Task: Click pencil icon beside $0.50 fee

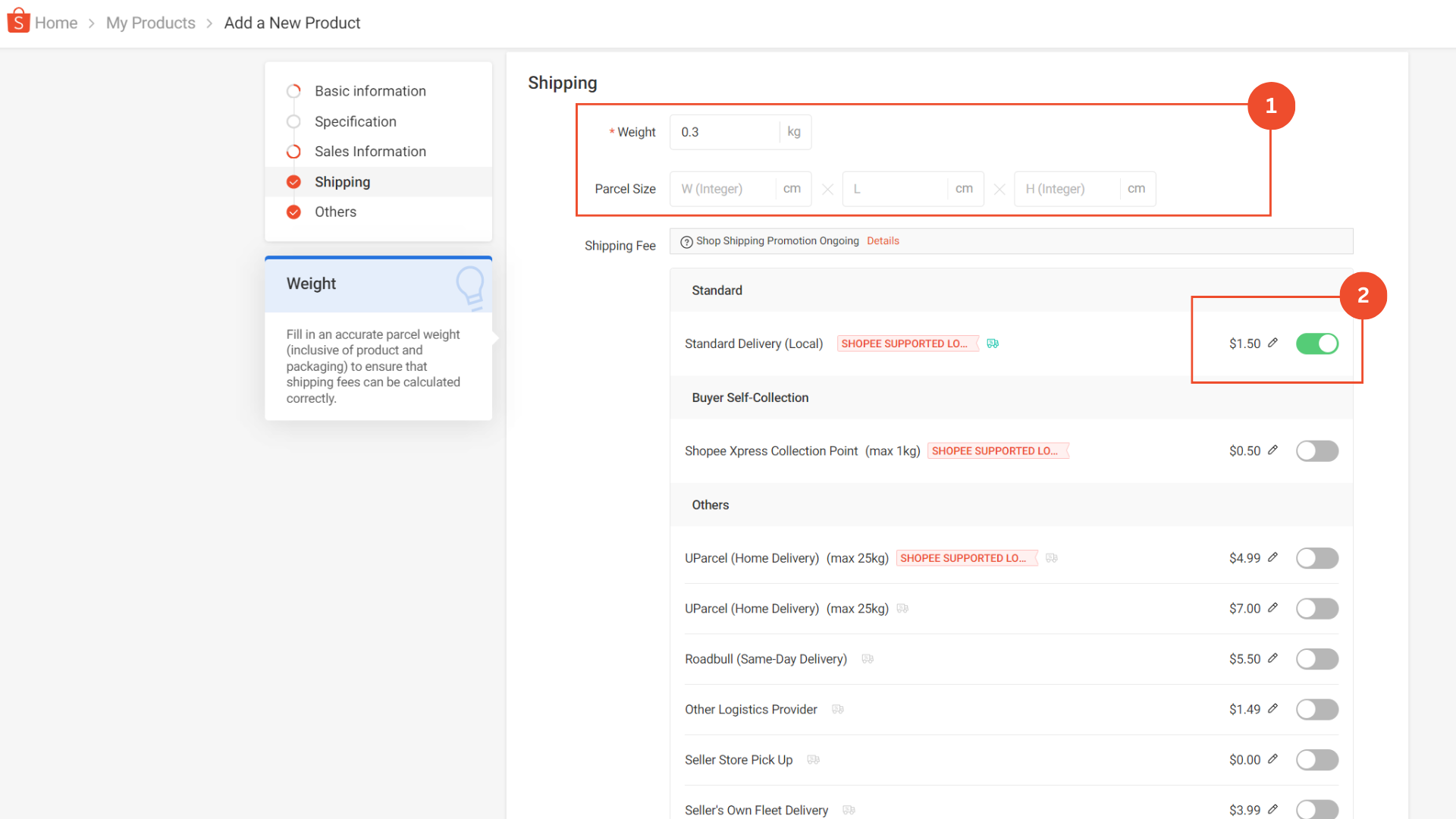Action: [1272, 450]
